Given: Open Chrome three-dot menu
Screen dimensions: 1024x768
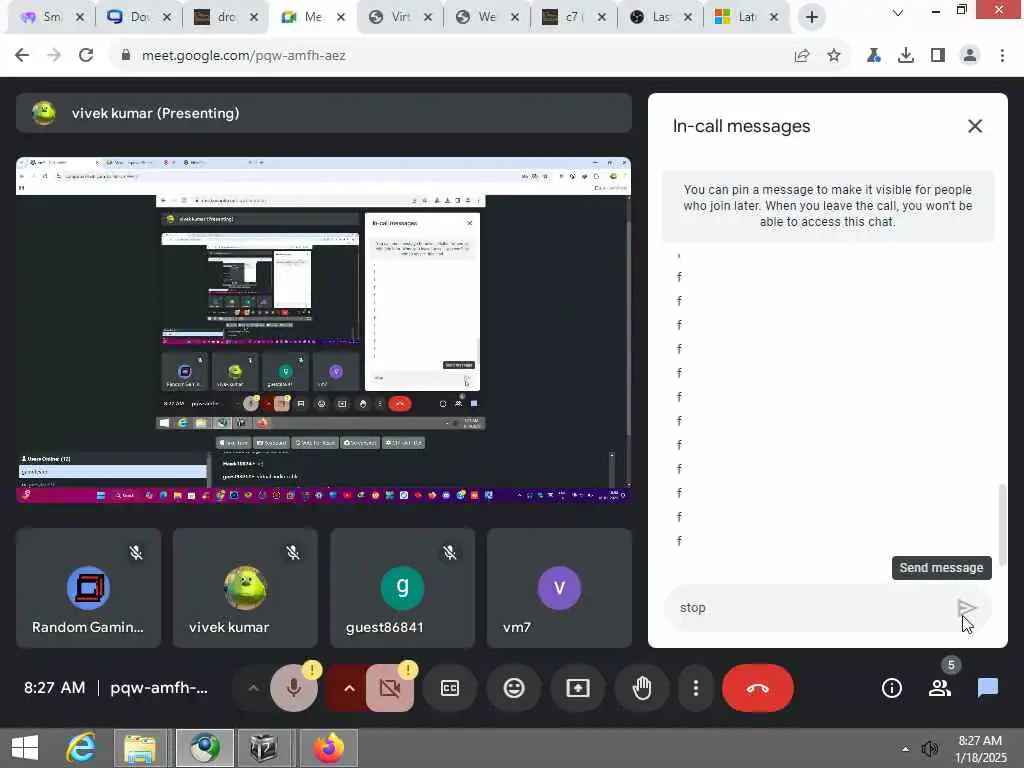Looking at the screenshot, I should coord(1002,56).
